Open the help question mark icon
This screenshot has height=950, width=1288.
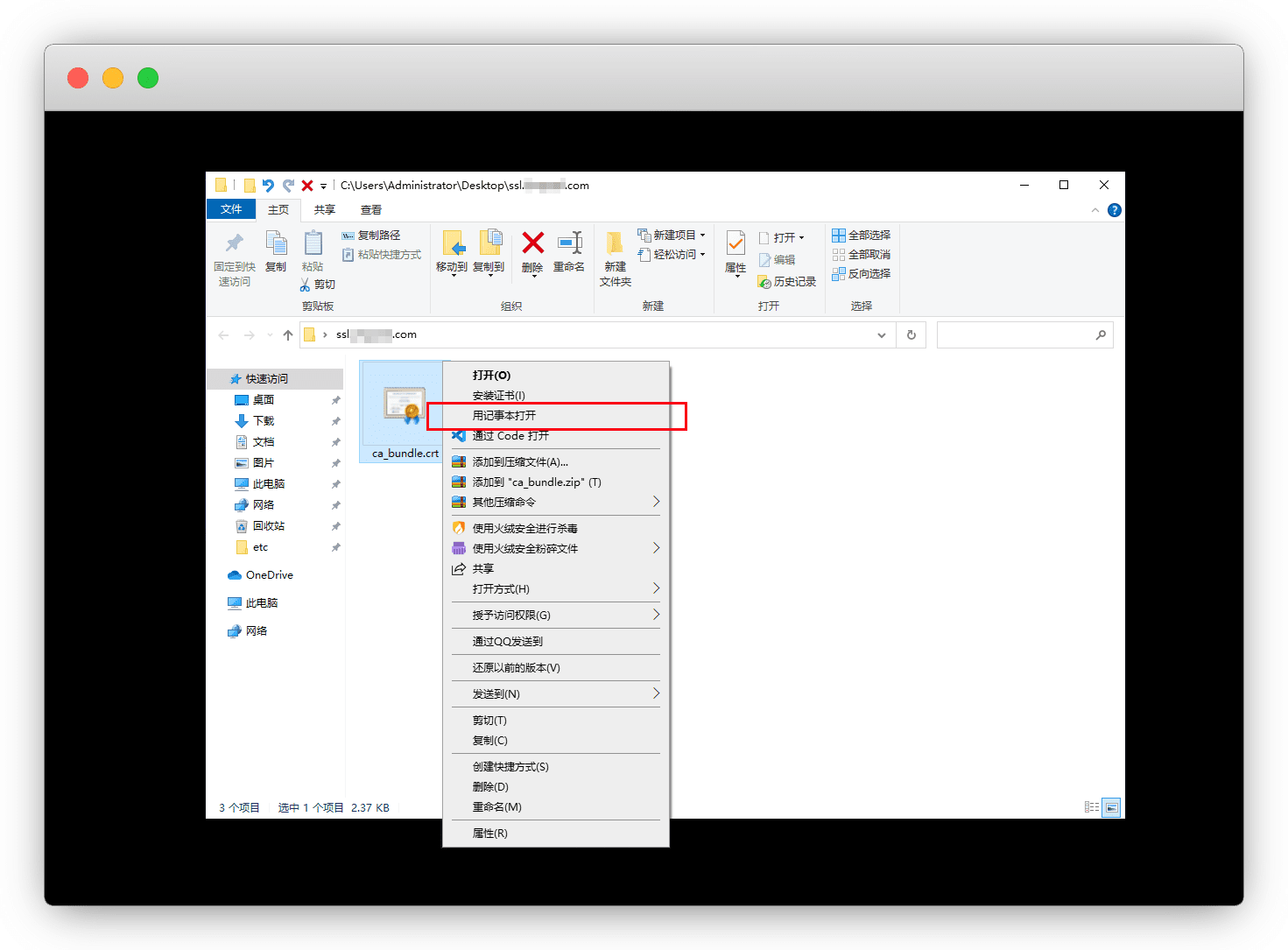point(1114,210)
